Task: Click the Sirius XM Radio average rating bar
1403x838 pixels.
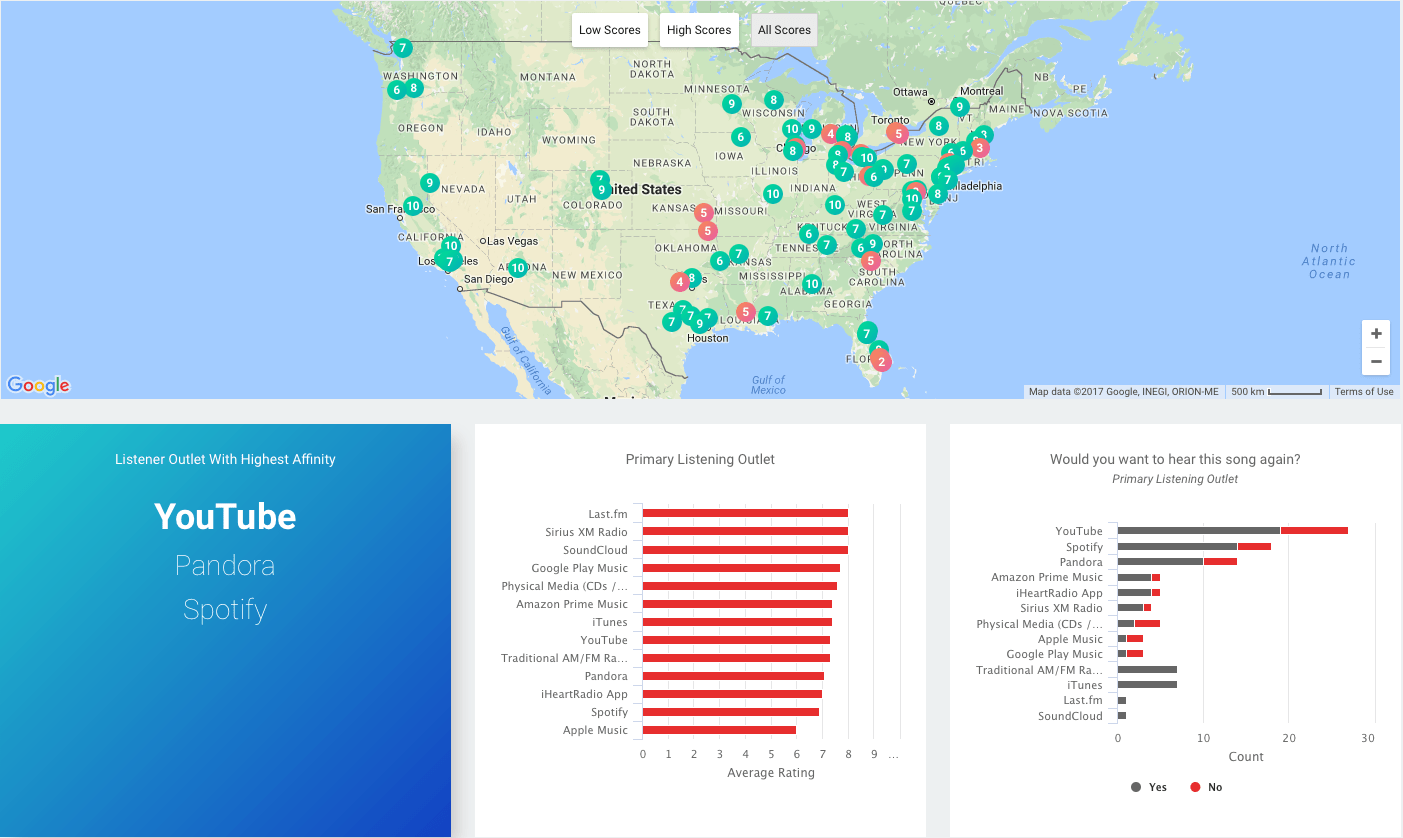Action: (745, 532)
